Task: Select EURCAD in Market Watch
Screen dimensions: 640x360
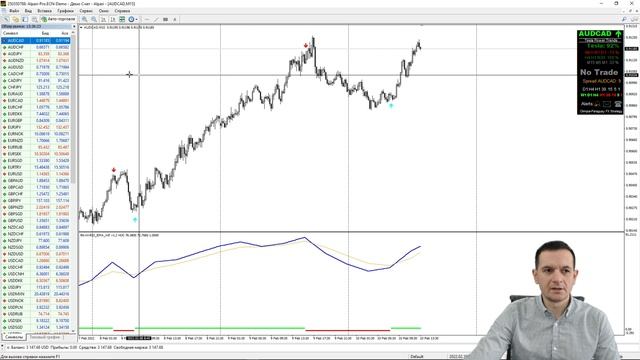Action: (36, 100)
